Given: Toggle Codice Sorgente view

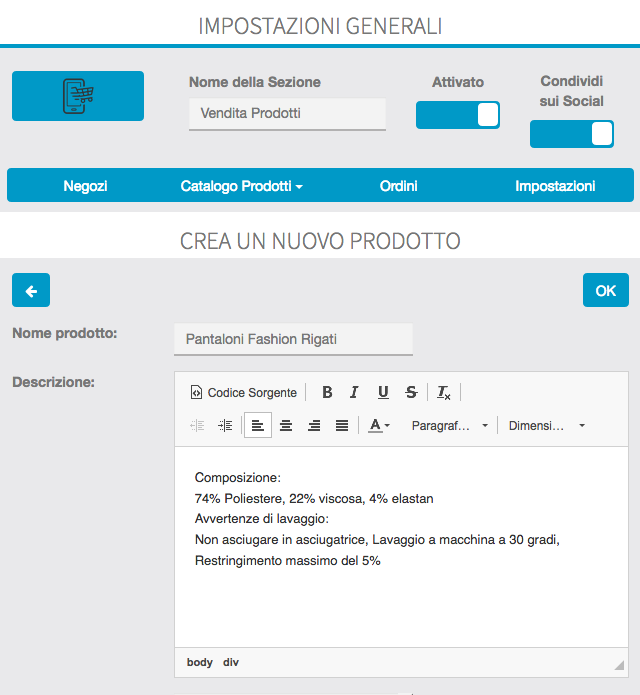Looking at the screenshot, I should pos(244,393).
